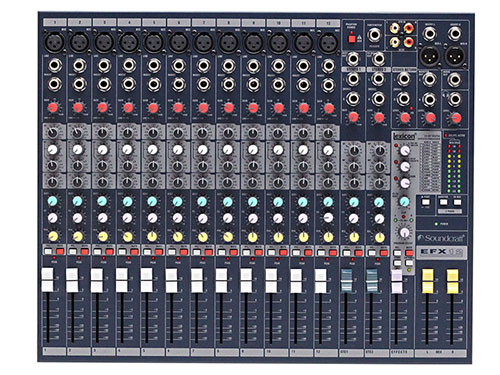The image size is (500, 375).
Task: Toggle channel 1 red mute button
Action: pyautogui.click(x=60, y=251)
